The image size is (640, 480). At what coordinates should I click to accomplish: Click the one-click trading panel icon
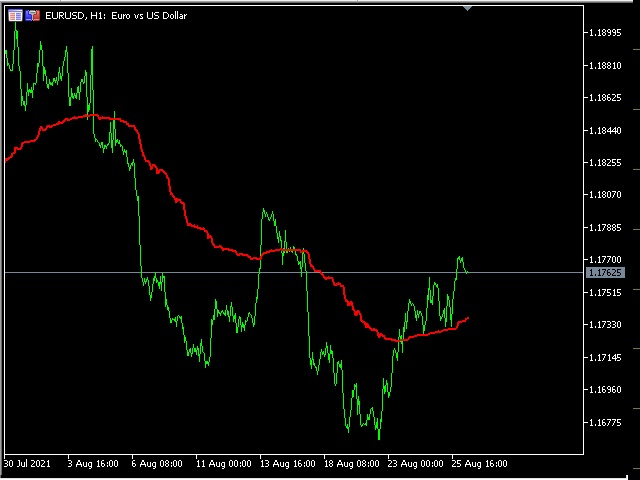tap(33, 16)
